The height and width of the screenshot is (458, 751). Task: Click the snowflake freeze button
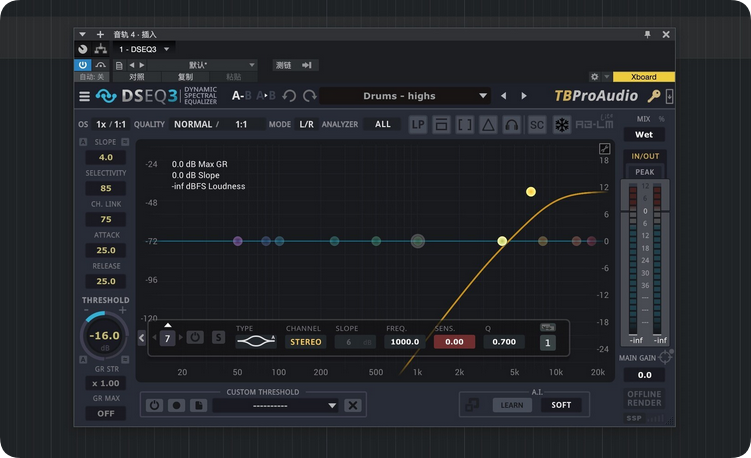tap(561, 125)
